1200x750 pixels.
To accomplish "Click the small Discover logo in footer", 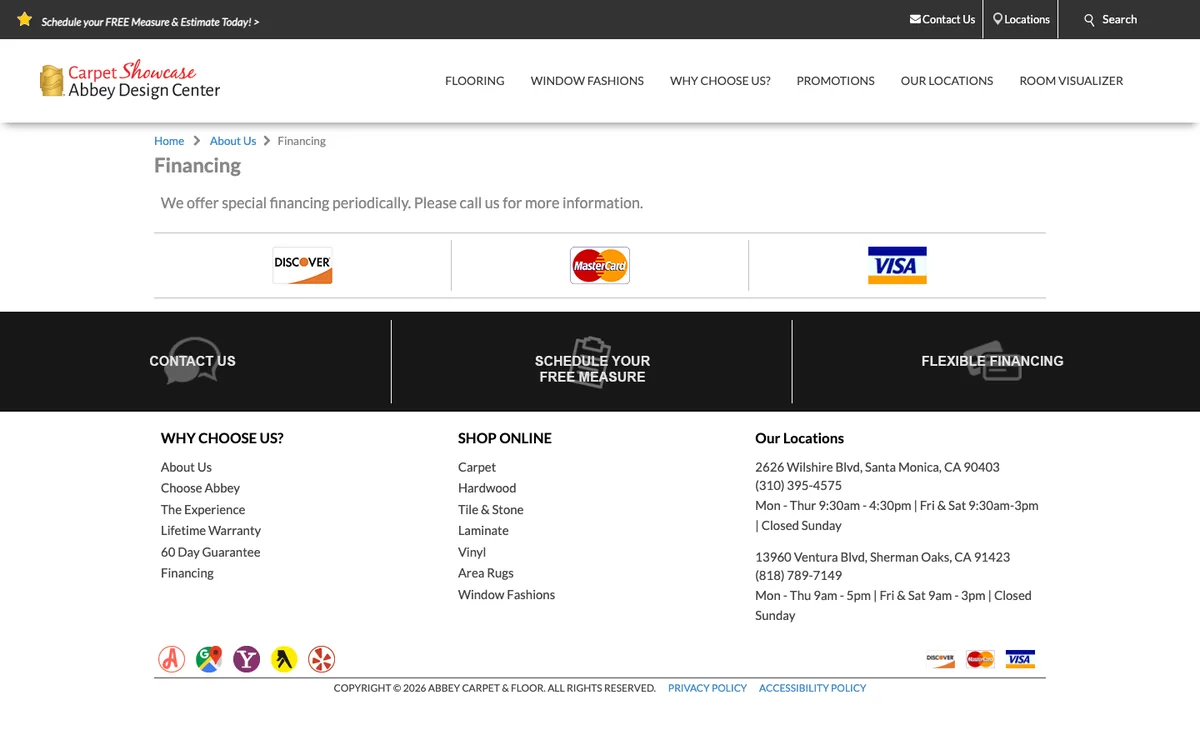I will (940, 659).
